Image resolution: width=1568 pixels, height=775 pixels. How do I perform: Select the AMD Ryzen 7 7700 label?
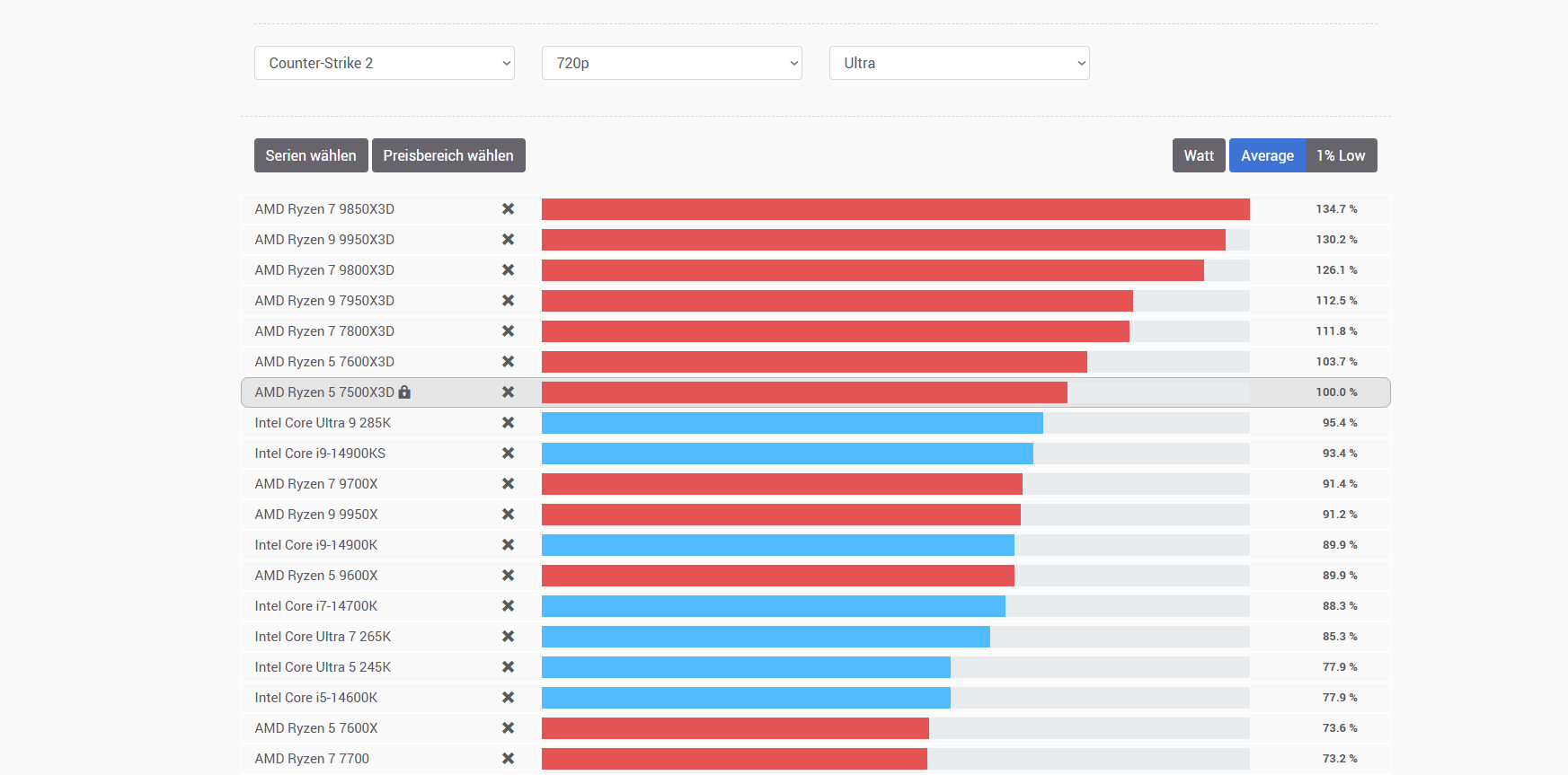pyautogui.click(x=312, y=759)
